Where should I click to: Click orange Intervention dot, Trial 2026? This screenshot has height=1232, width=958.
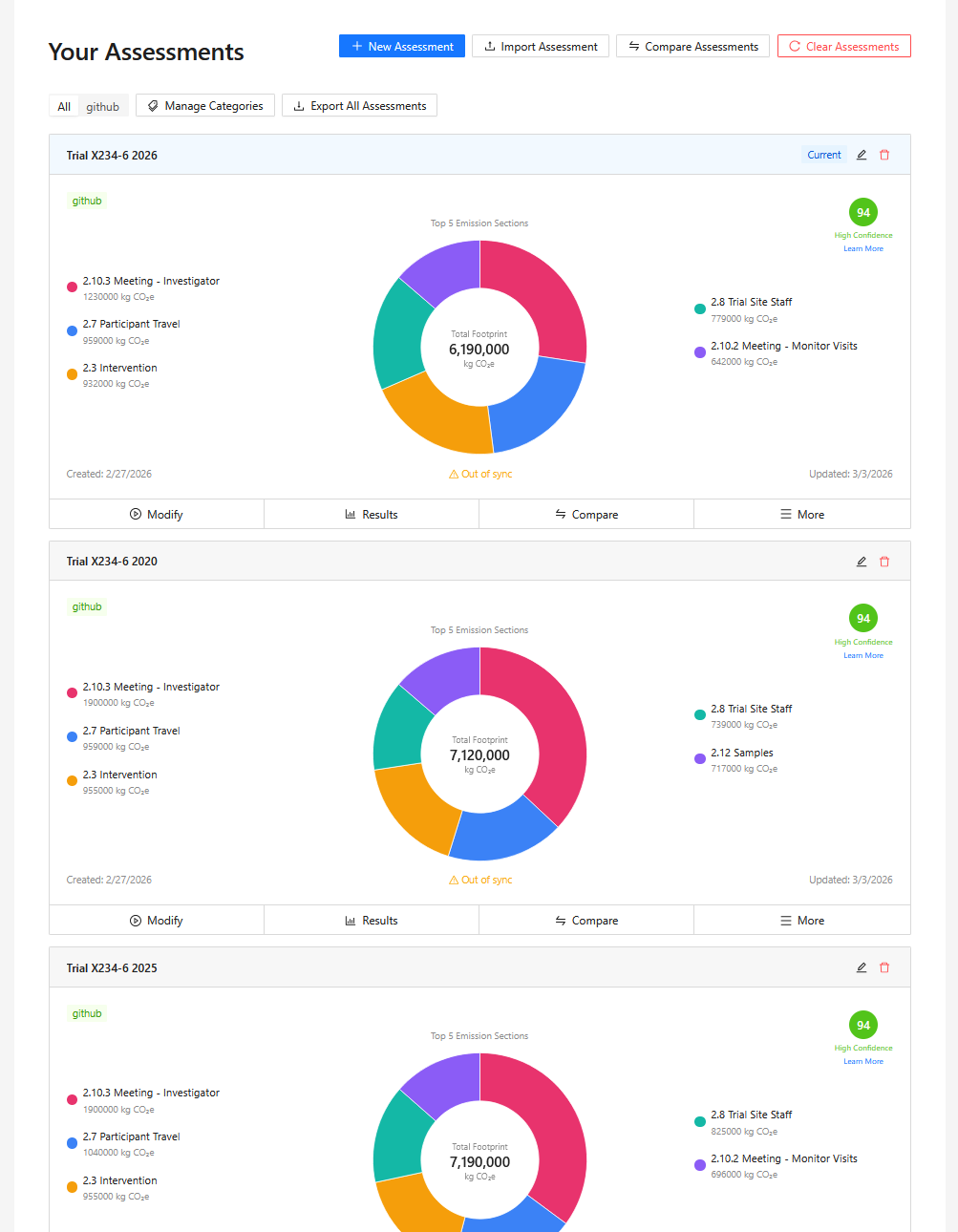(72, 374)
